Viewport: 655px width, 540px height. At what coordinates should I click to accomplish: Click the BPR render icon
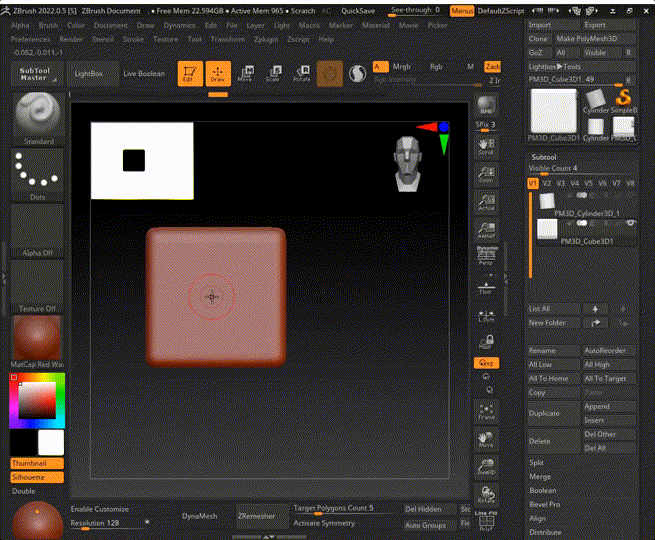click(x=487, y=107)
